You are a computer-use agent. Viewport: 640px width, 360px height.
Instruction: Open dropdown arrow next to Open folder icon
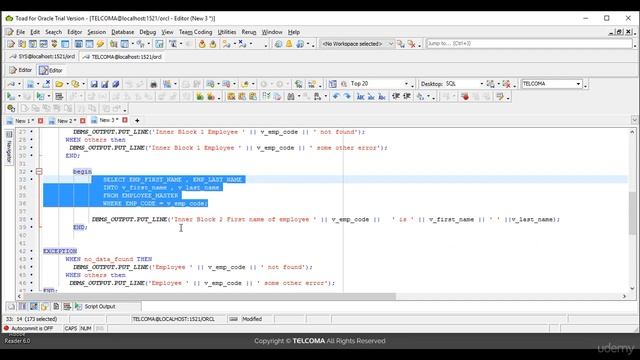67,84
